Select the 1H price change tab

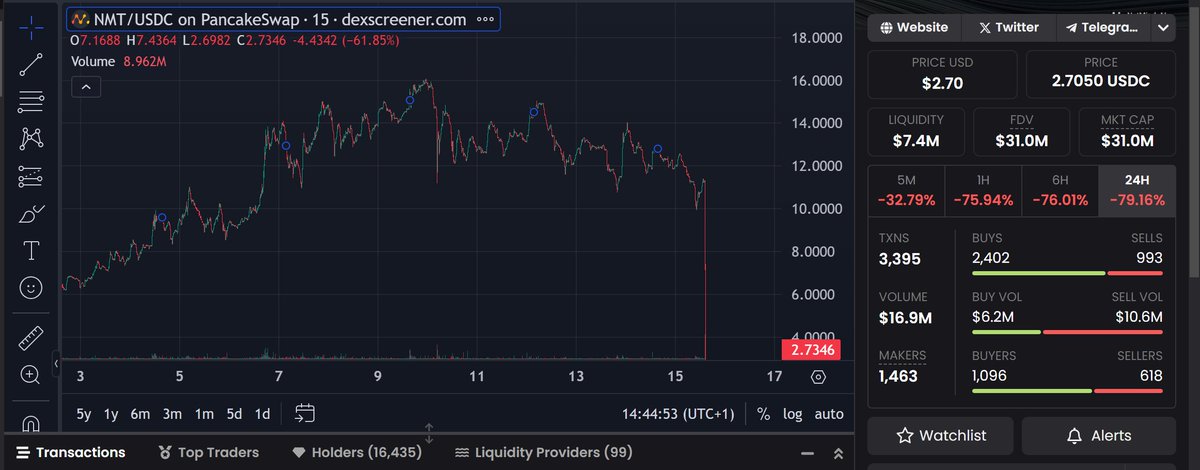point(983,190)
